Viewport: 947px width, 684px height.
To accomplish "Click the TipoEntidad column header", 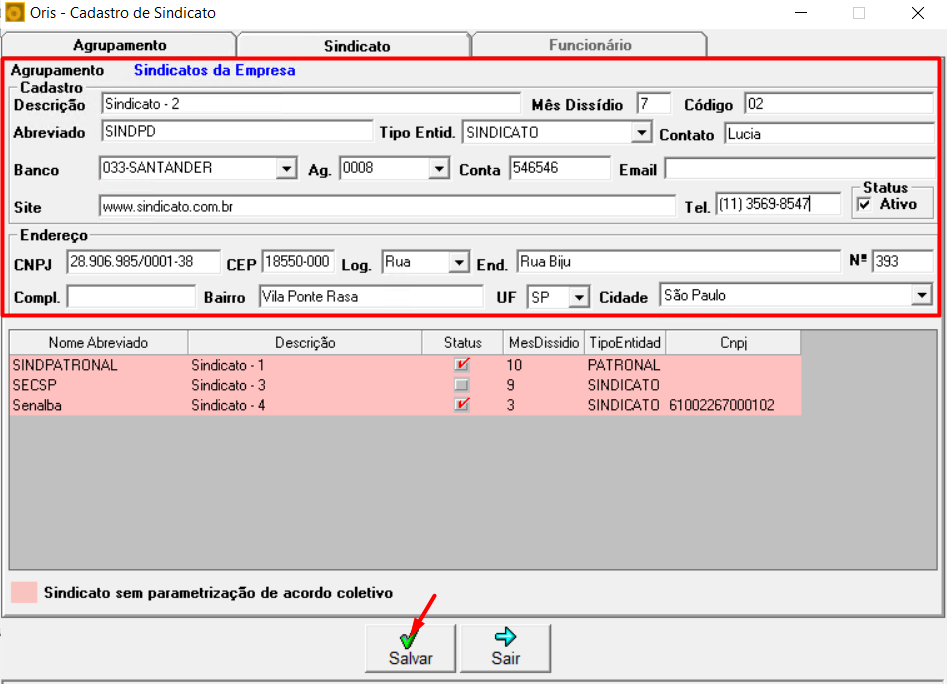I will click(624, 342).
